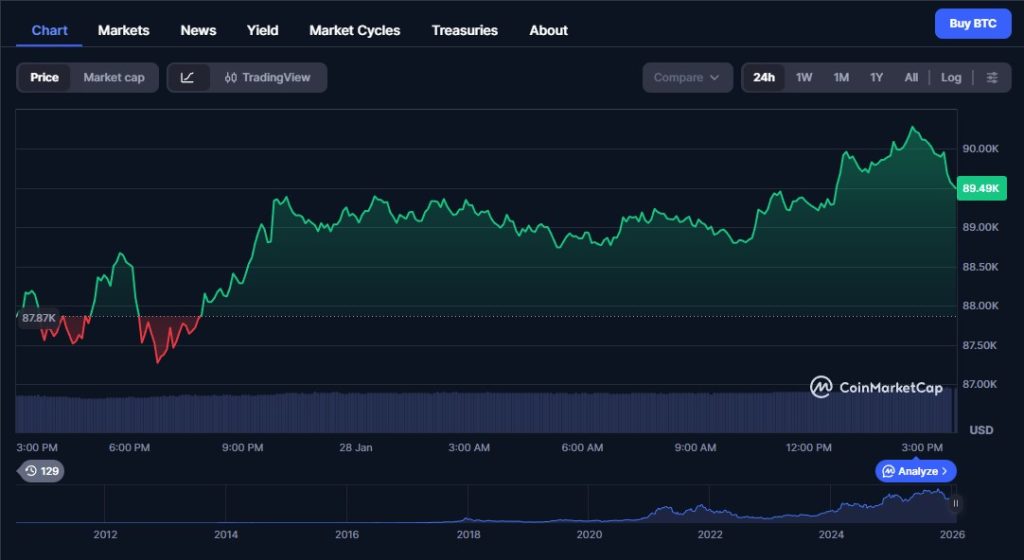Open the Treasuries tab
This screenshot has height=560, width=1024.
(x=464, y=30)
